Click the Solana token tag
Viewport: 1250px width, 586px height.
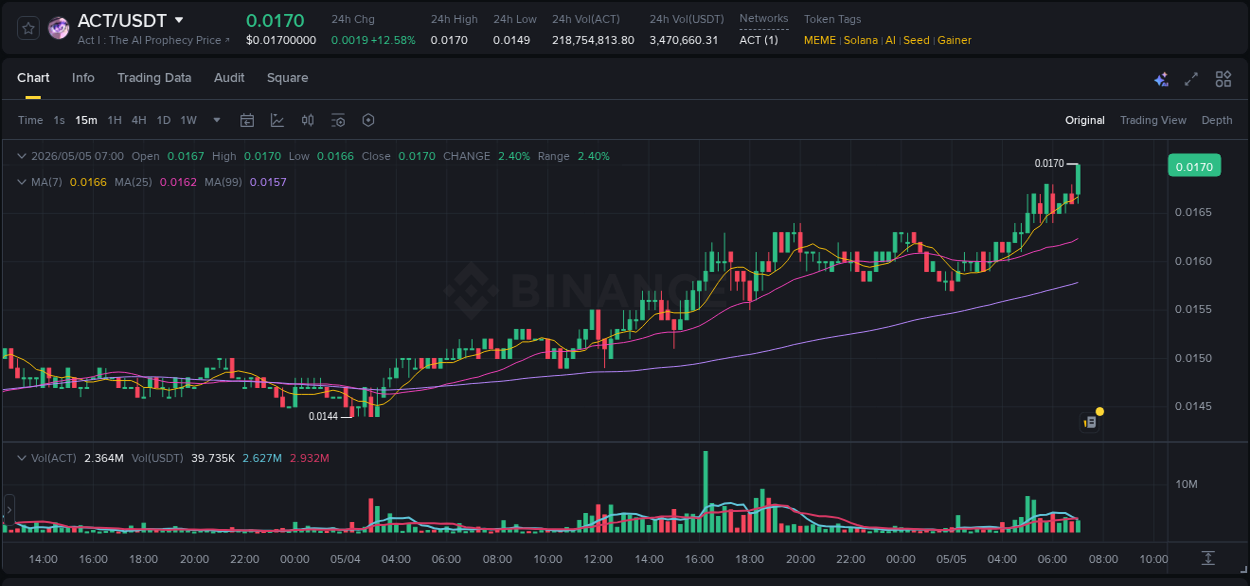(x=860, y=40)
